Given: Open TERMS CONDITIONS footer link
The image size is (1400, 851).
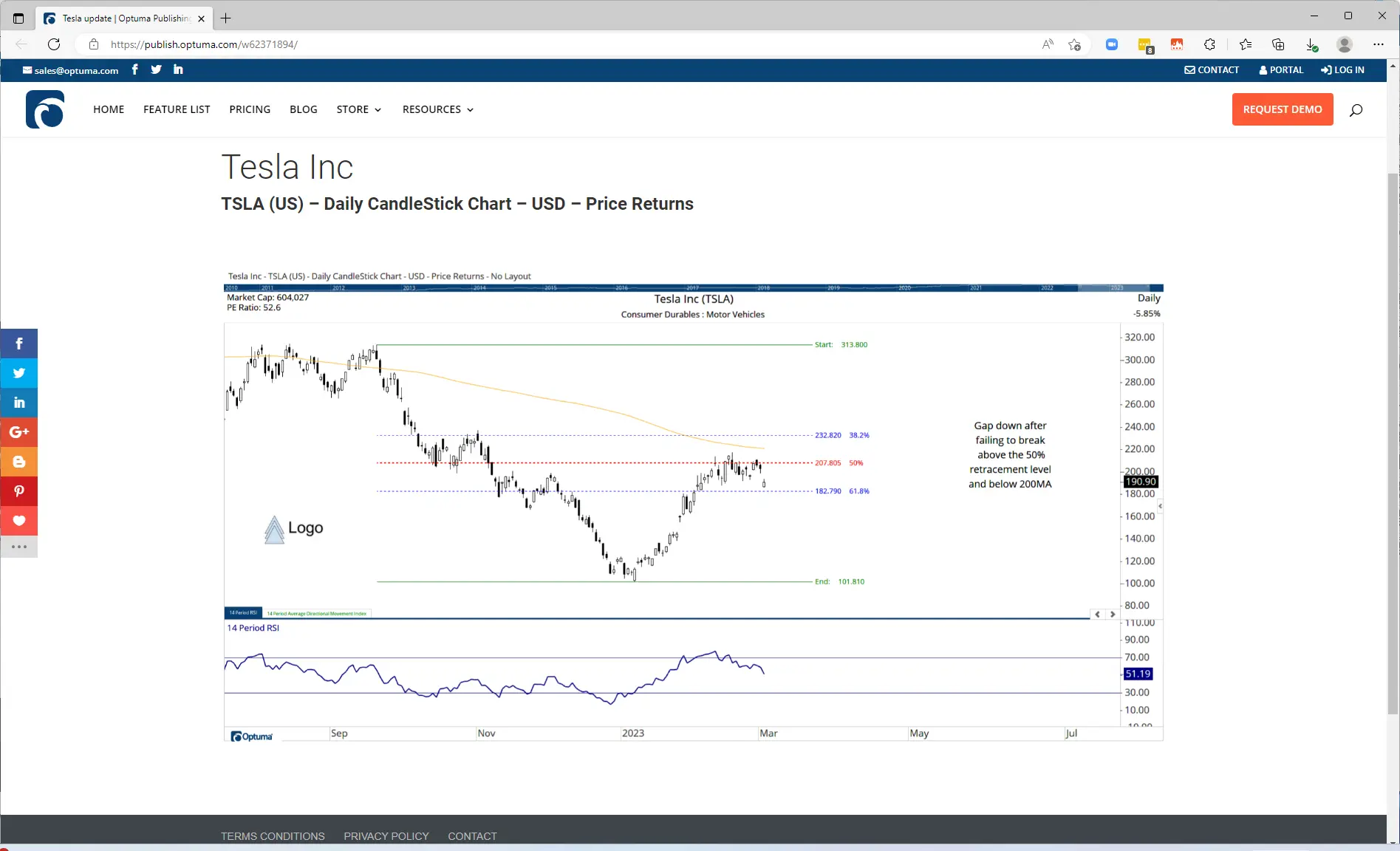Looking at the screenshot, I should pyautogui.click(x=273, y=836).
